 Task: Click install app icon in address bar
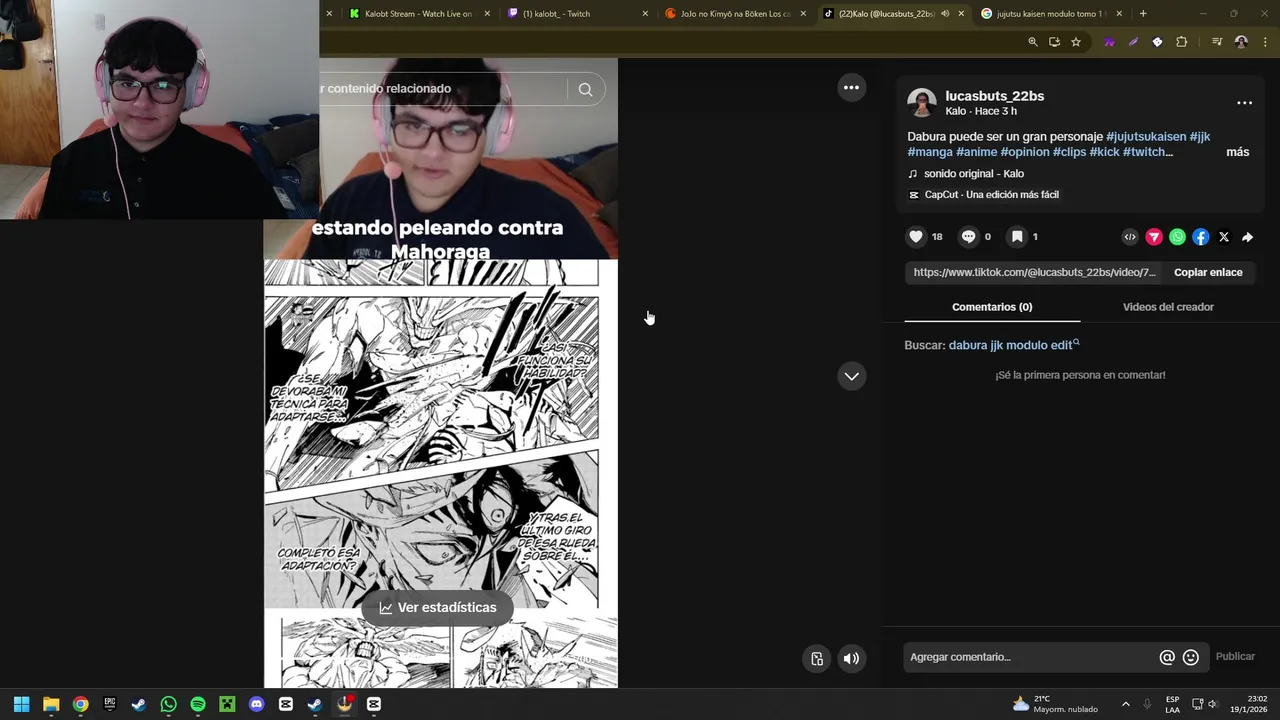click(x=1054, y=42)
